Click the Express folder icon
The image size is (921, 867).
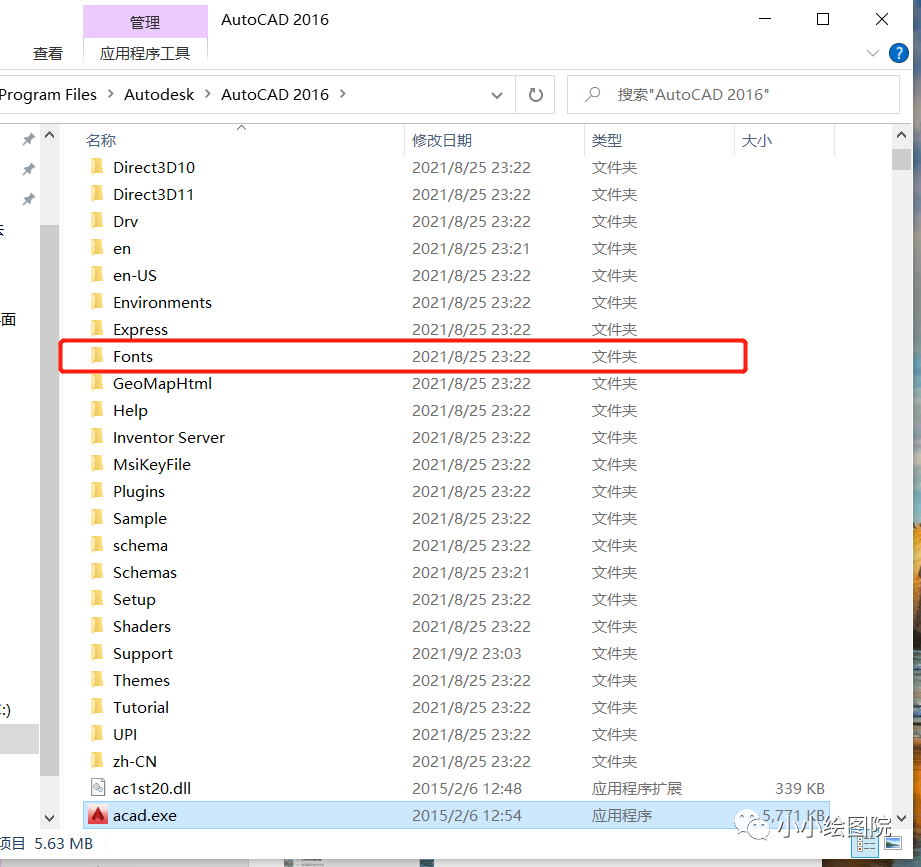pyautogui.click(x=98, y=329)
